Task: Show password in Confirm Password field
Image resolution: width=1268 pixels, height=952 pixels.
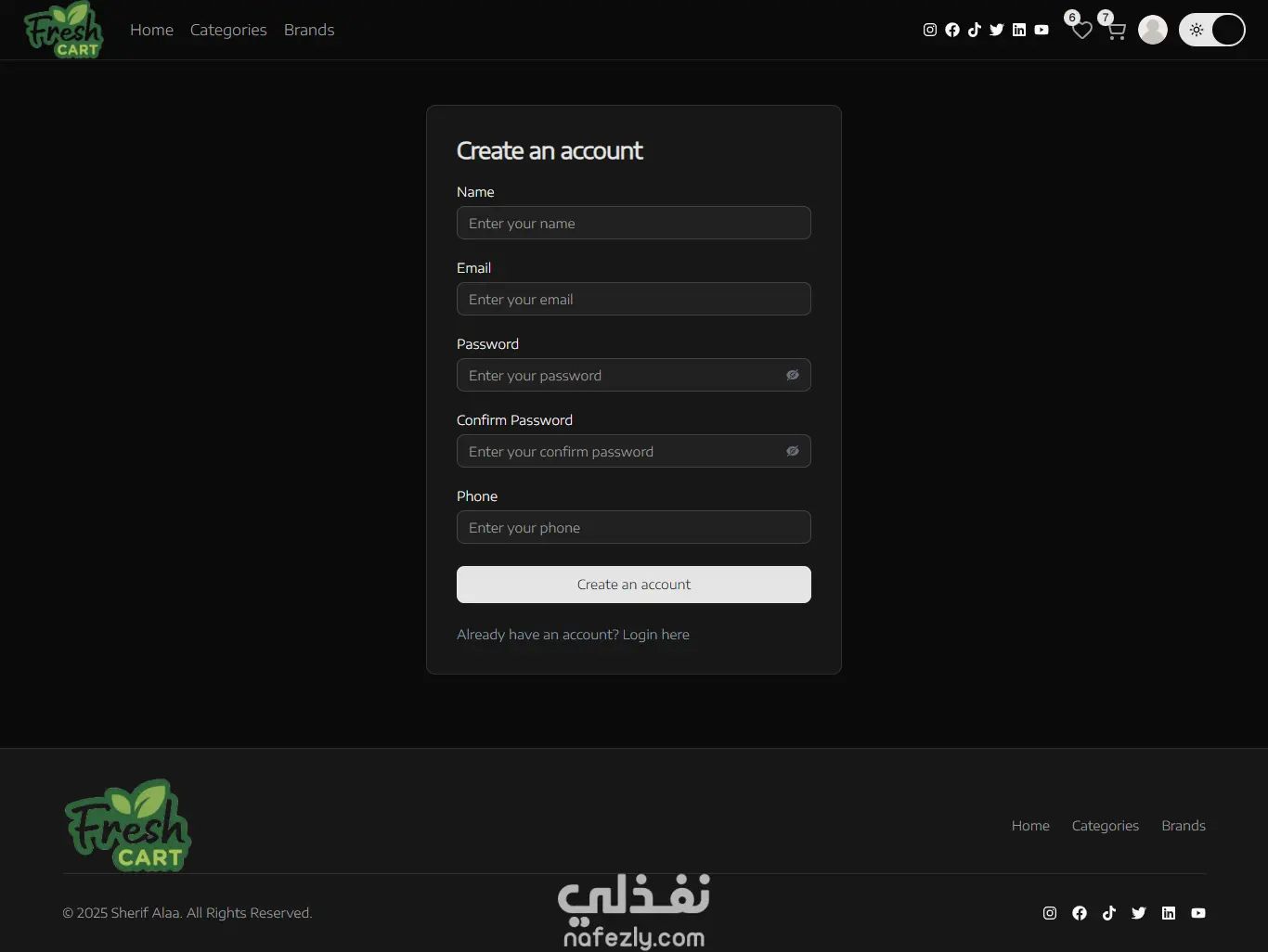Action: pos(793,451)
